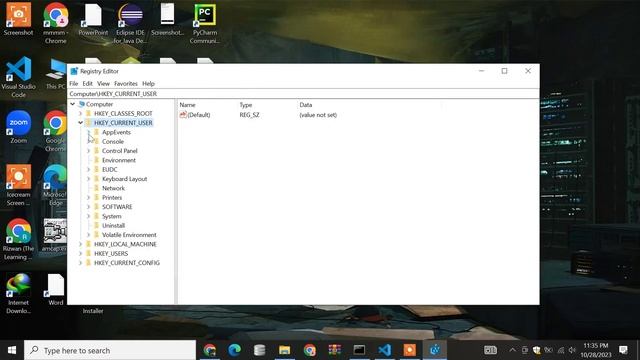The height and width of the screenshot is (360, 640).
Task: Open Microsoft Edge from the taskbar
Action: pos(235,350)
